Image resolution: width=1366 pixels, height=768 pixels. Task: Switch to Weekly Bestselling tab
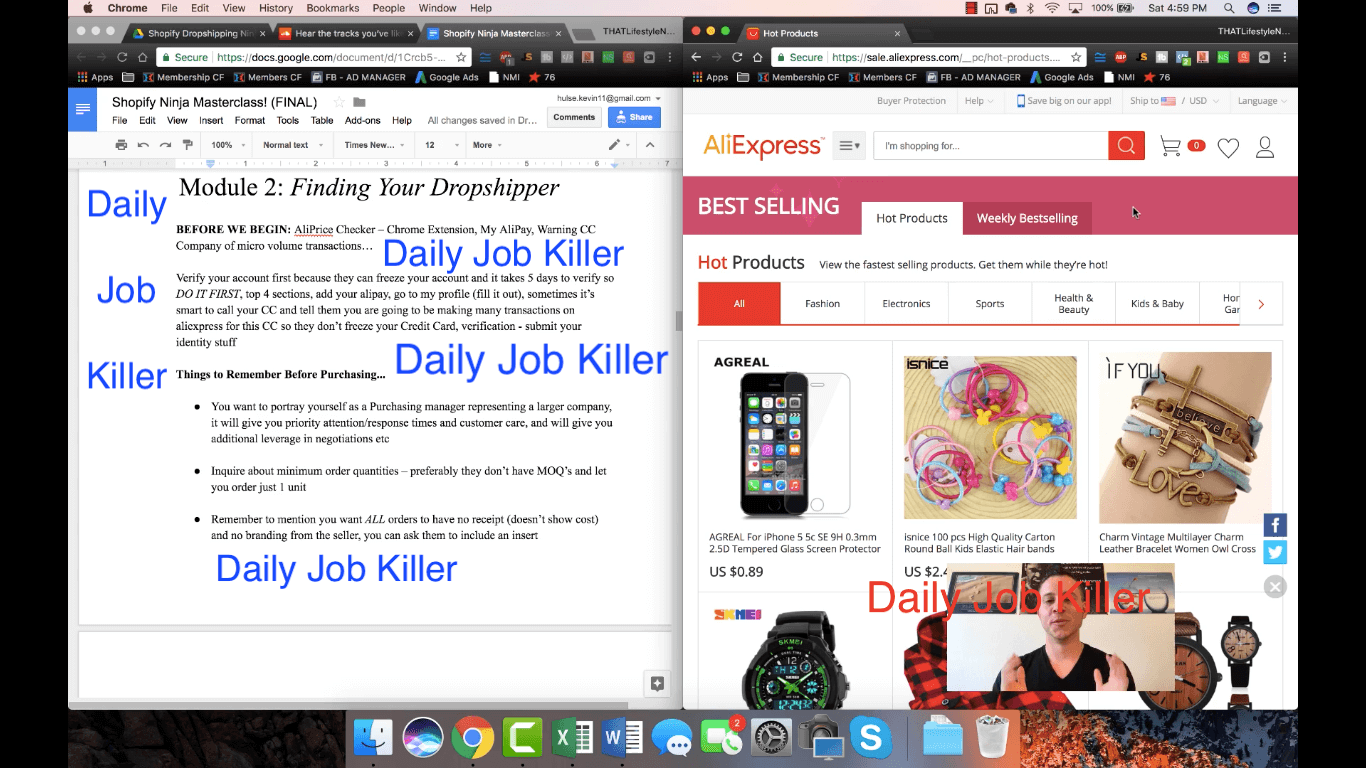(1027, 218)
